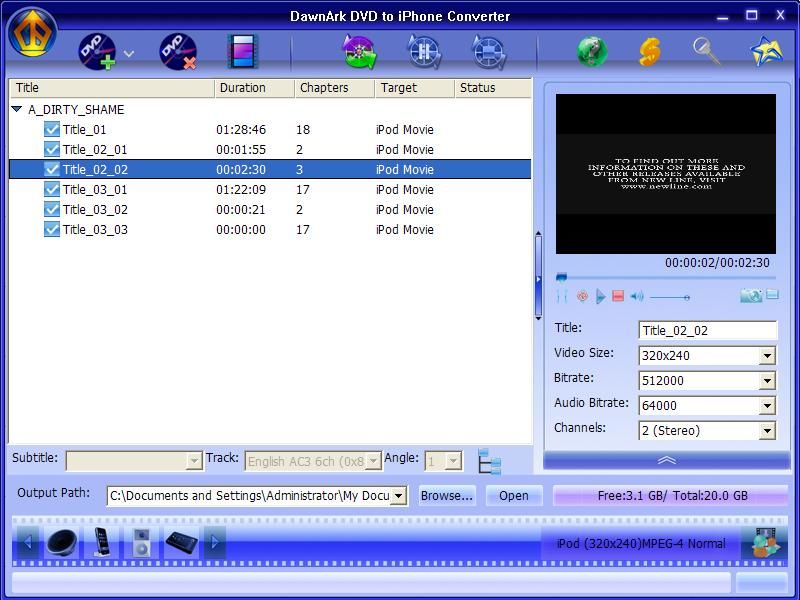
Task: Click the profile settings icon beside iPod profile
Action: tap(765, 542)
